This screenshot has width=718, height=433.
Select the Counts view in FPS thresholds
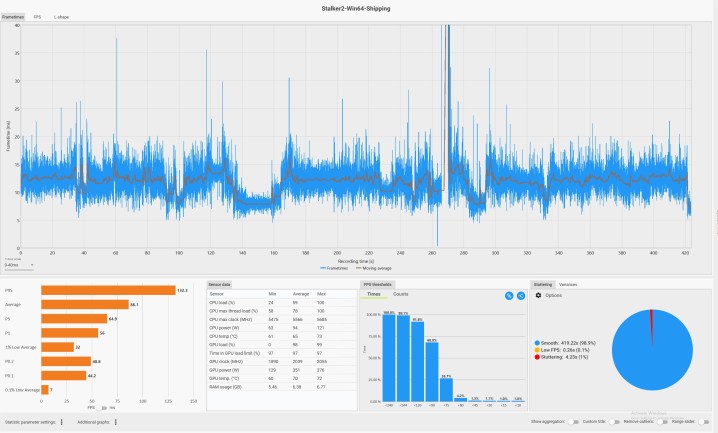(x=400, y=295)
